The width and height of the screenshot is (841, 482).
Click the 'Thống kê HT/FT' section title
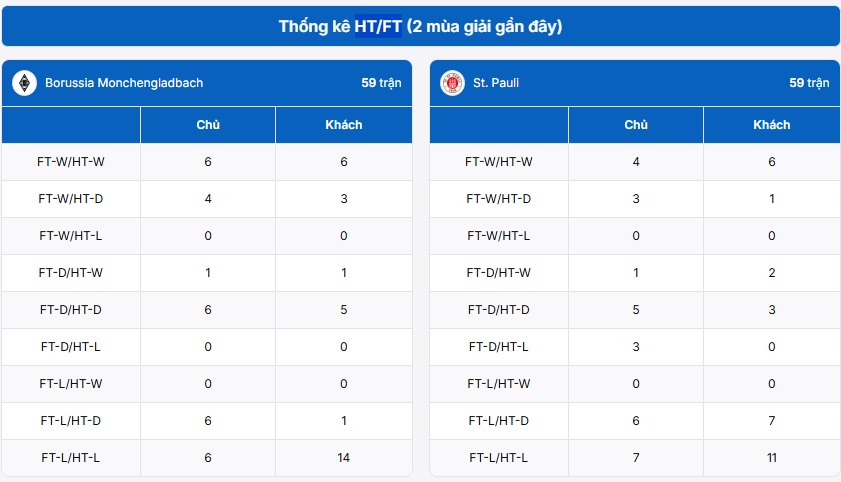pos(420,27)
